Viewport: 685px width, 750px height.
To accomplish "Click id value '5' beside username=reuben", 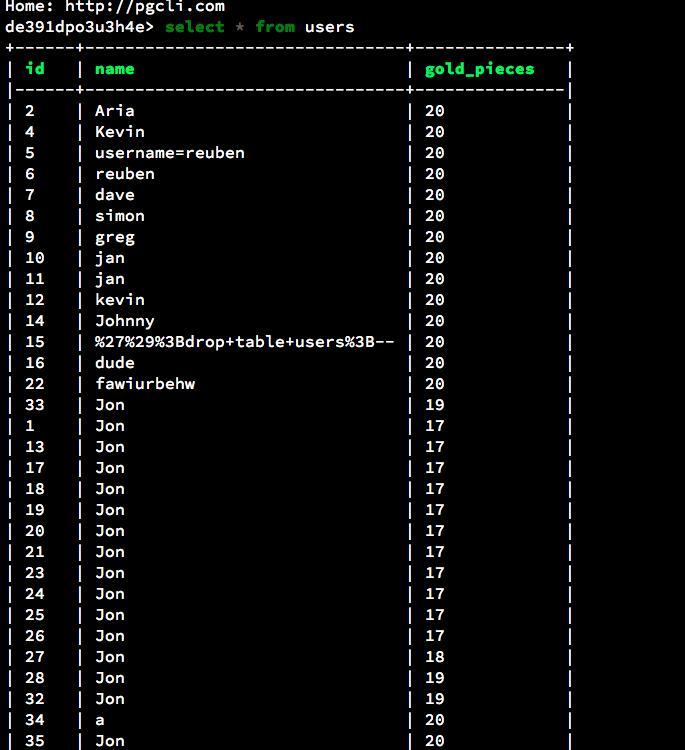I will 30,153.
